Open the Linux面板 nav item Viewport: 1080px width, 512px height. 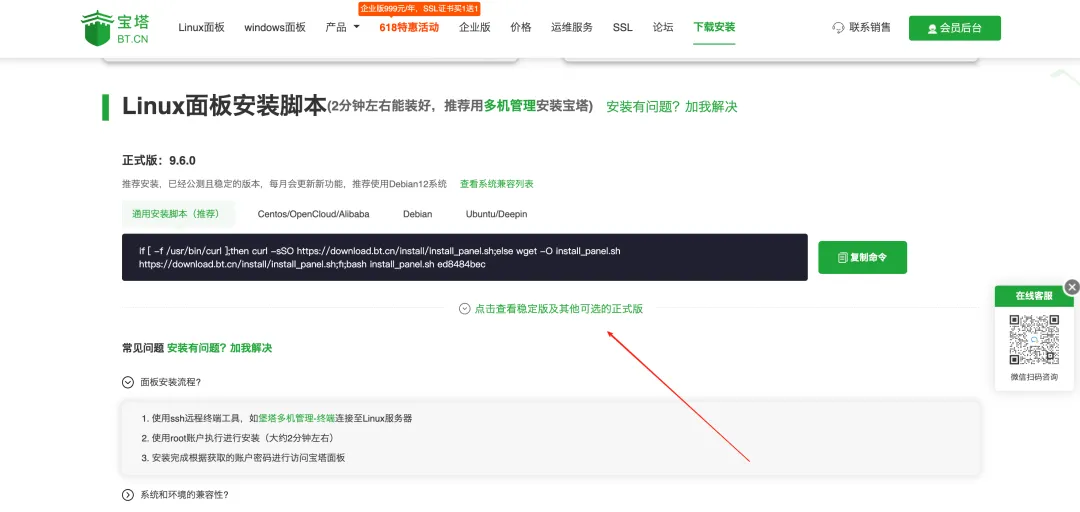point(201,28)
